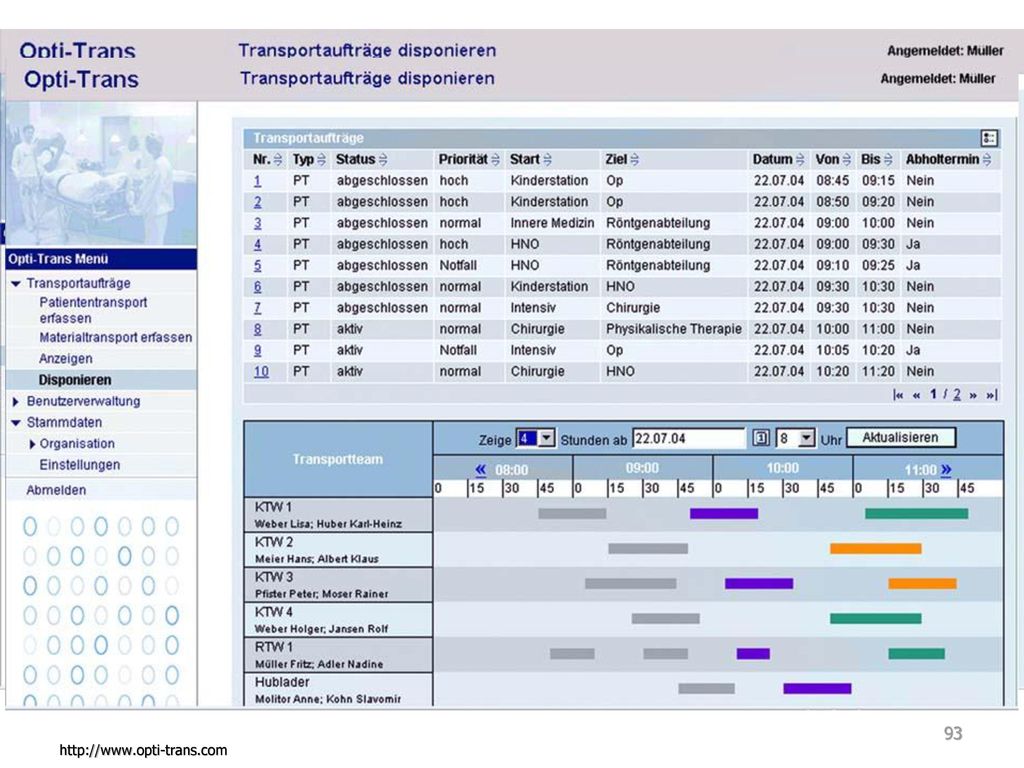Viewport: 1024px width, 768px height.
Task: Open the calendar picker beside the date field
Action: point(761,438)
